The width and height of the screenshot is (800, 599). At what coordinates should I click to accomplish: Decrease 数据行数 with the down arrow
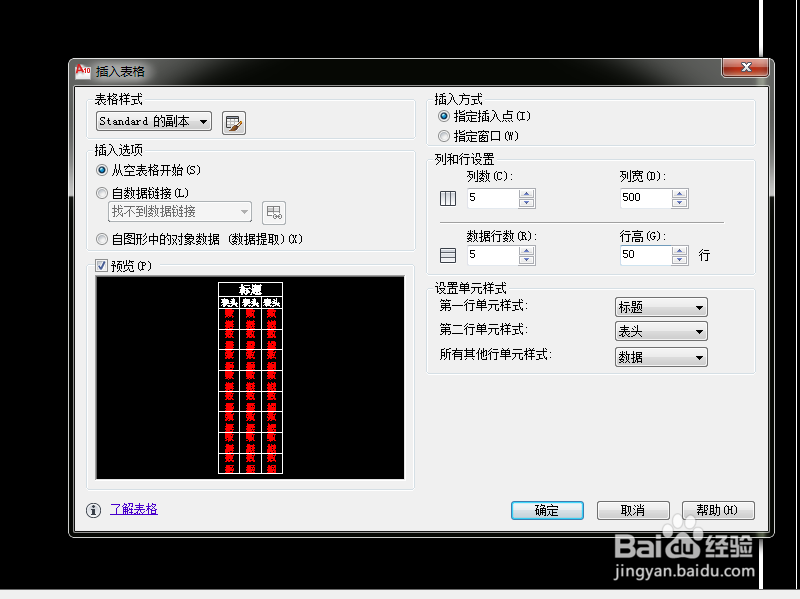527,260
